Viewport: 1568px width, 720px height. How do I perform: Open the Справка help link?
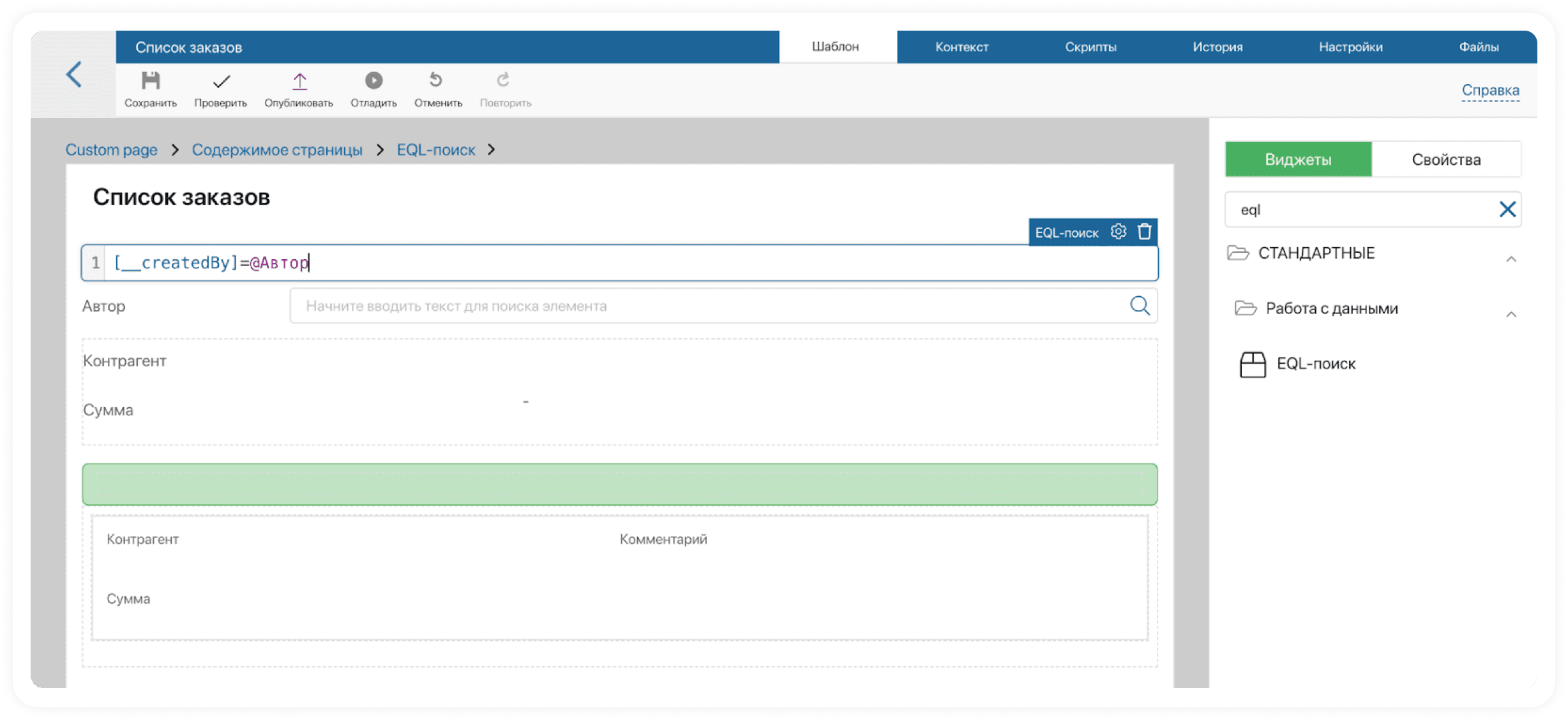pos(1490,90)
